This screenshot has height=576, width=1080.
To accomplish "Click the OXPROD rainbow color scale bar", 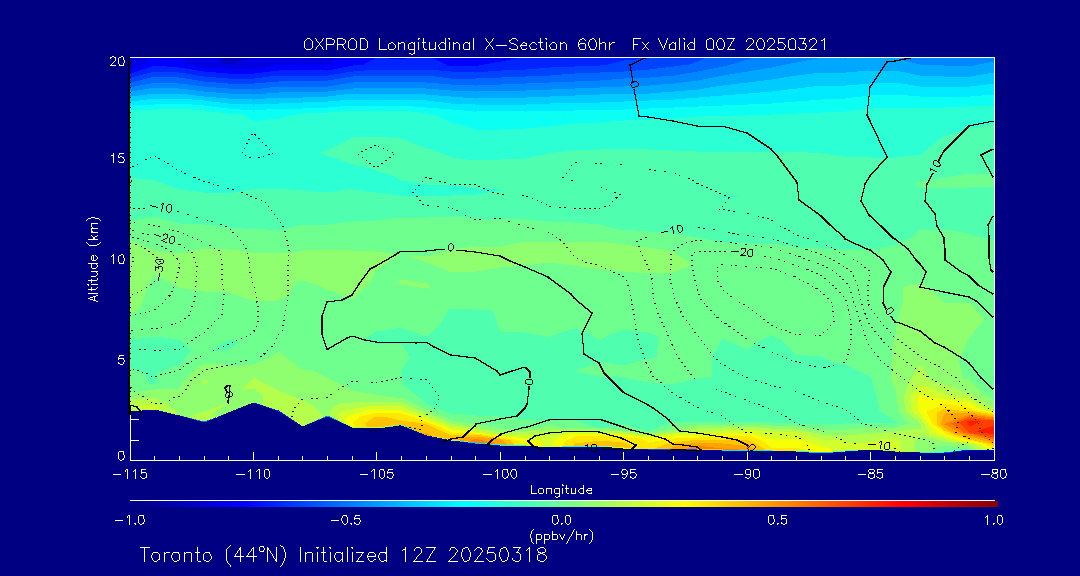I will coord(563,504).
